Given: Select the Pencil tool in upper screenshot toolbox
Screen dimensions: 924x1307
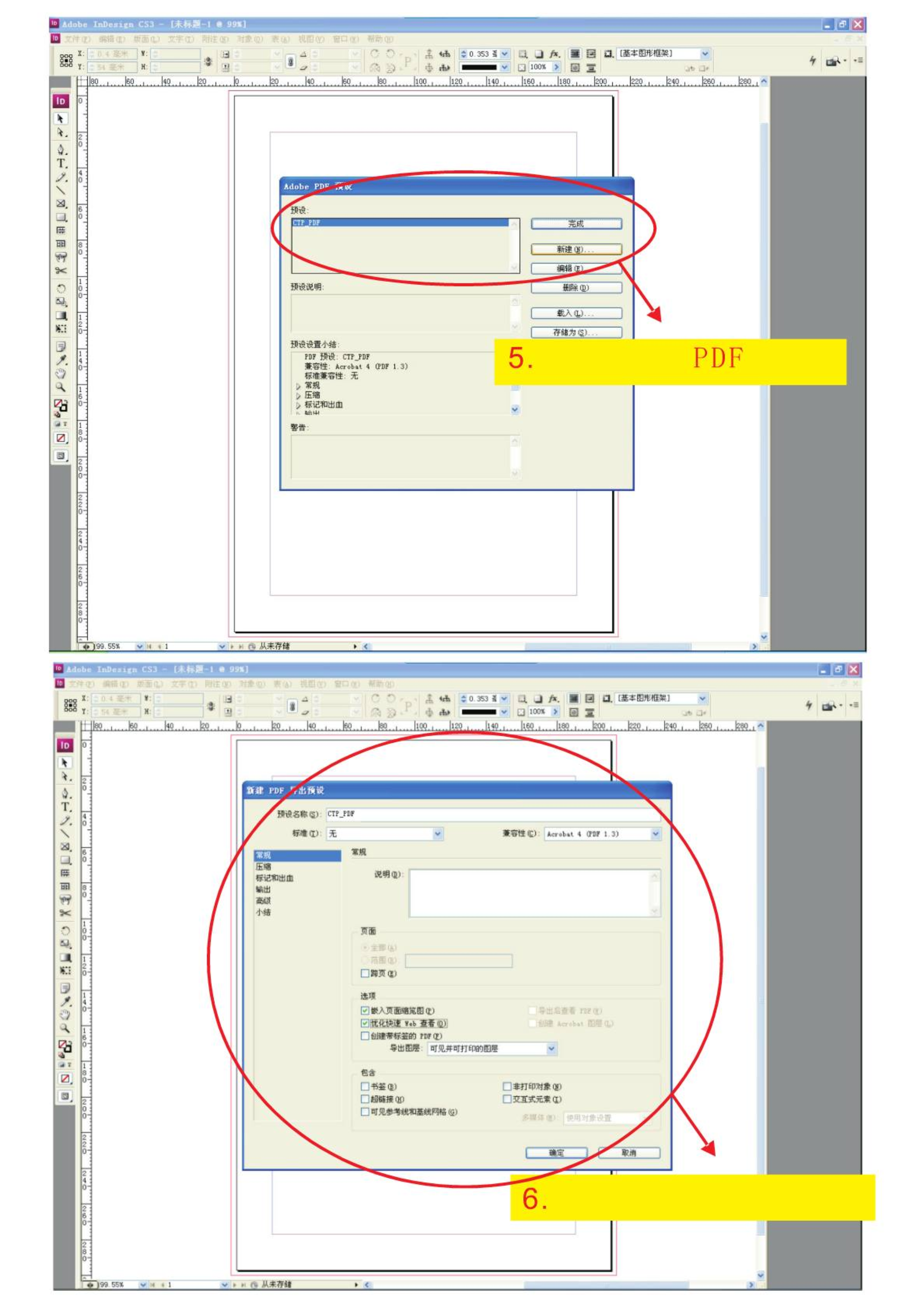Looking at the screenshot, I should point(60,177).
